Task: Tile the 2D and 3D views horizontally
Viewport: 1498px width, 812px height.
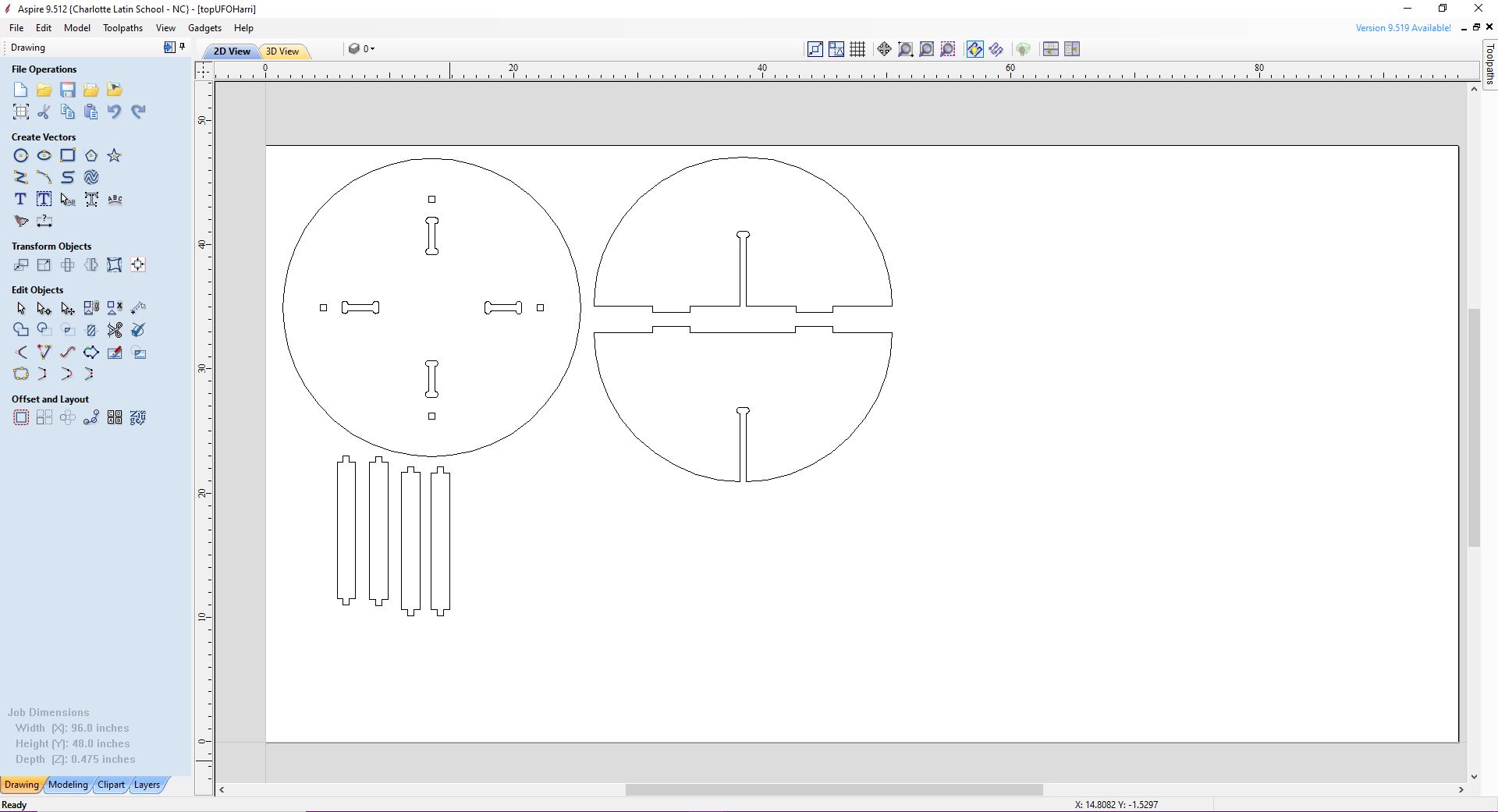Action: pos(1051,49)
